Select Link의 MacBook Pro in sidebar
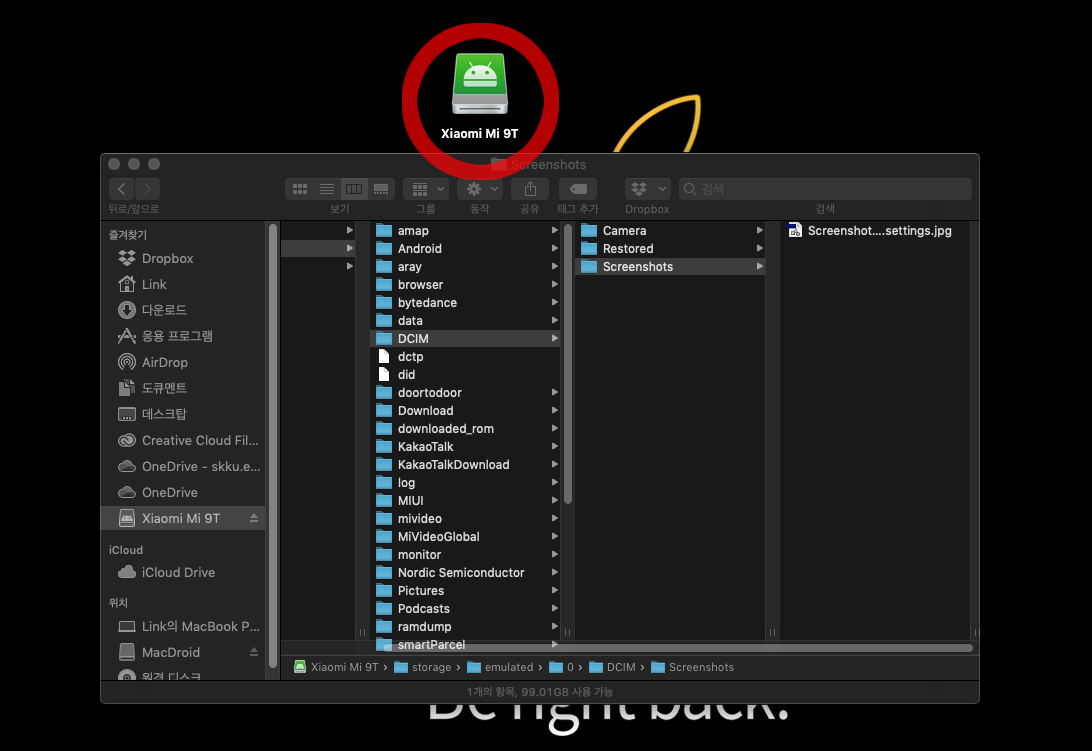Image resolution: width=1092 pixels, height=751 pixels. point(182,626)
